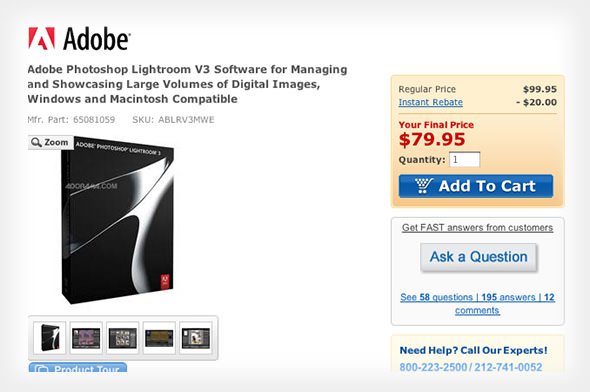Select the fifth screenshot thumbnail

point(196,337)
